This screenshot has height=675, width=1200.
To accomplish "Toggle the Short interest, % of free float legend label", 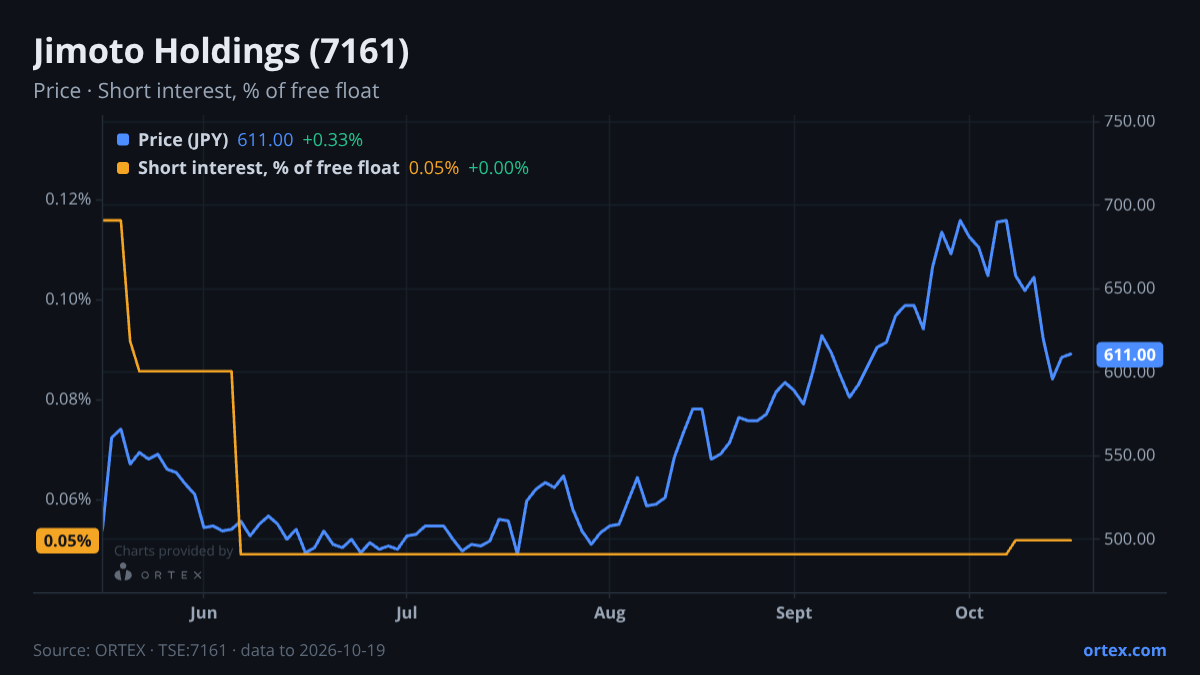I will [x=269, y=168].
